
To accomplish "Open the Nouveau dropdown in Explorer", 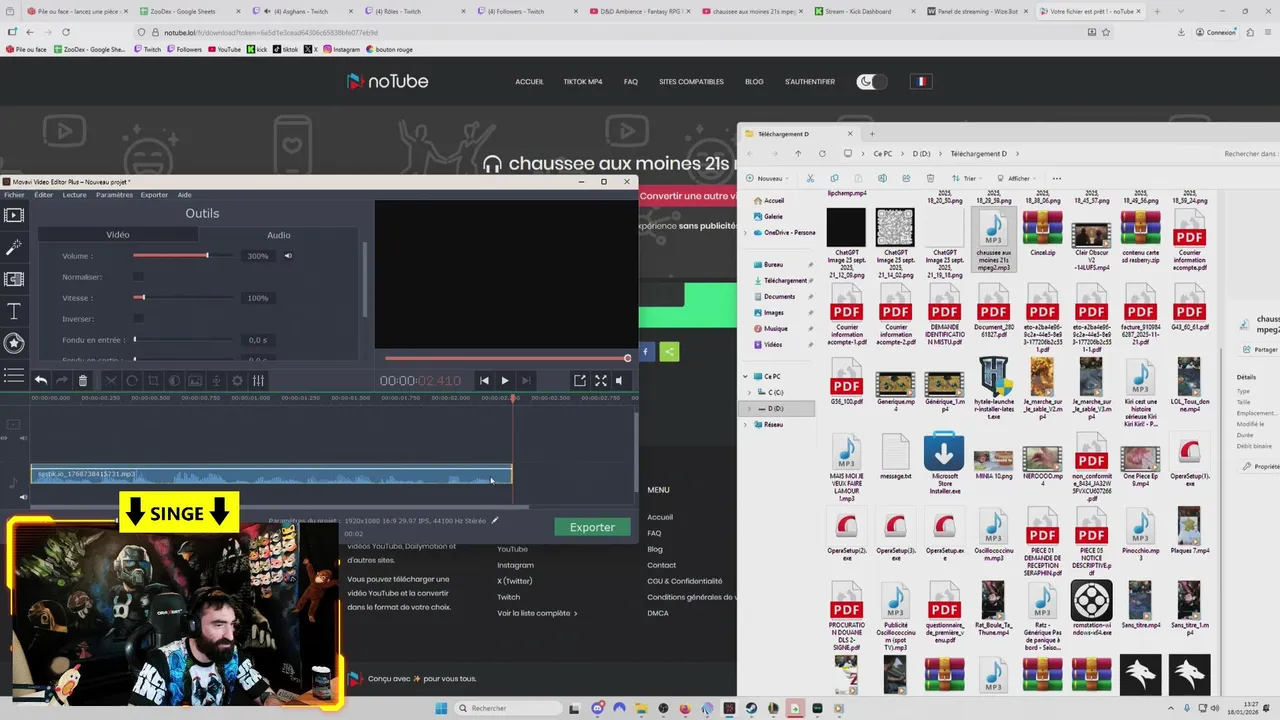I will (768, 178).
